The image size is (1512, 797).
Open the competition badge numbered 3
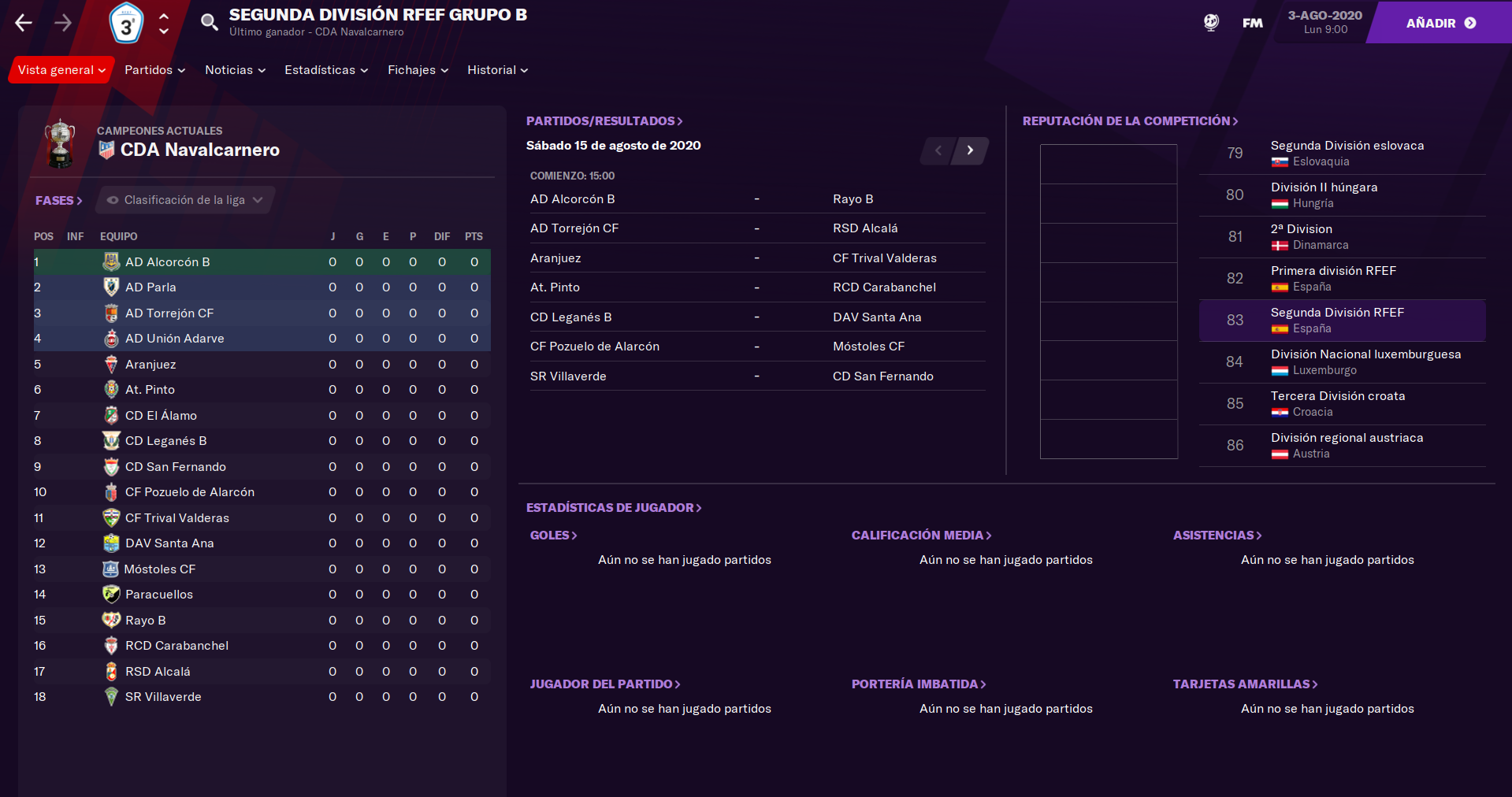(x=126, y=24)
